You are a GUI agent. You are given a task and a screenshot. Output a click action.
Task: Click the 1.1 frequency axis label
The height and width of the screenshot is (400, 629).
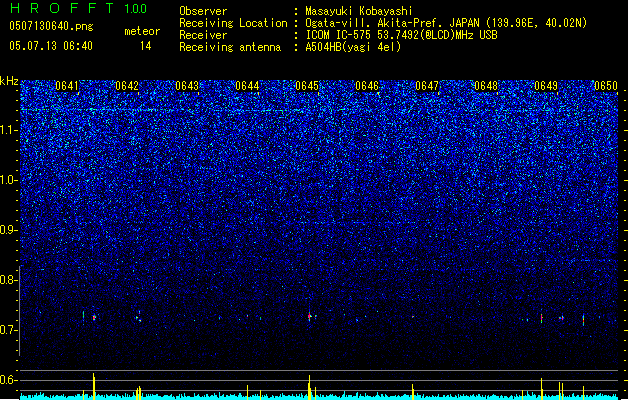pos(9,130)
